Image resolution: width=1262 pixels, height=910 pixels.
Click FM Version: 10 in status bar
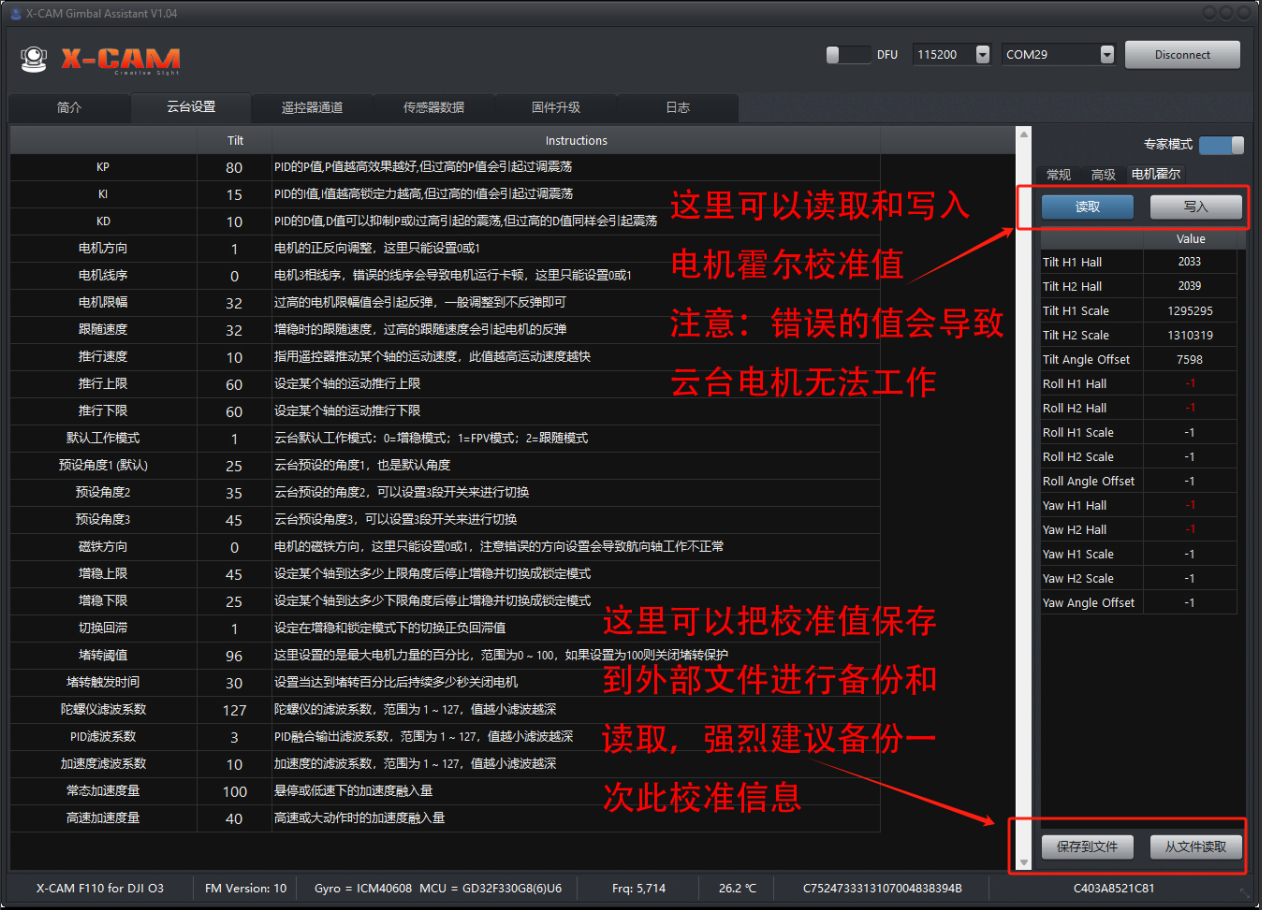point(245,888)
